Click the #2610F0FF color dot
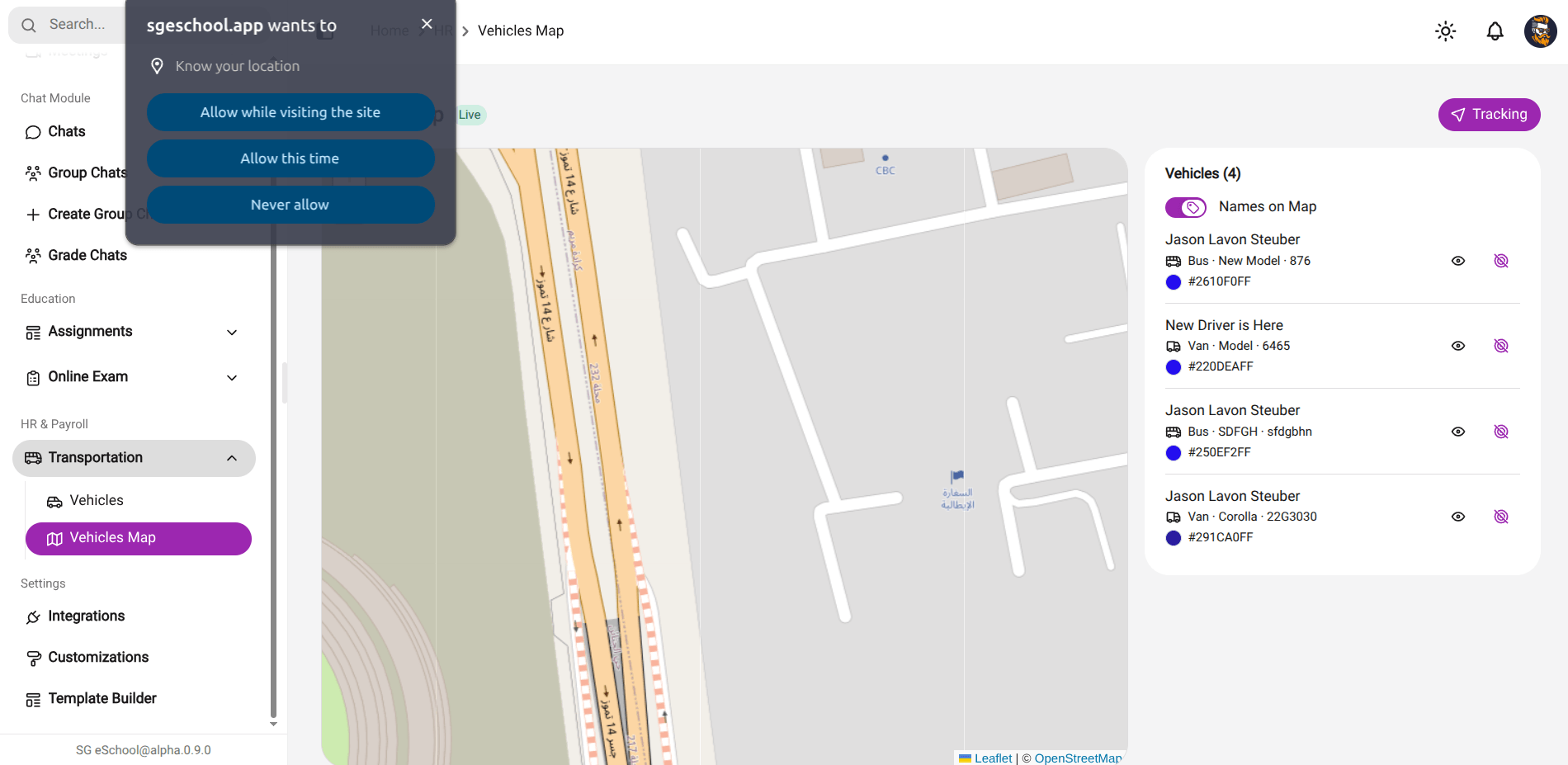Screen dimensions: 1568x765 [x=1174, y=282]
